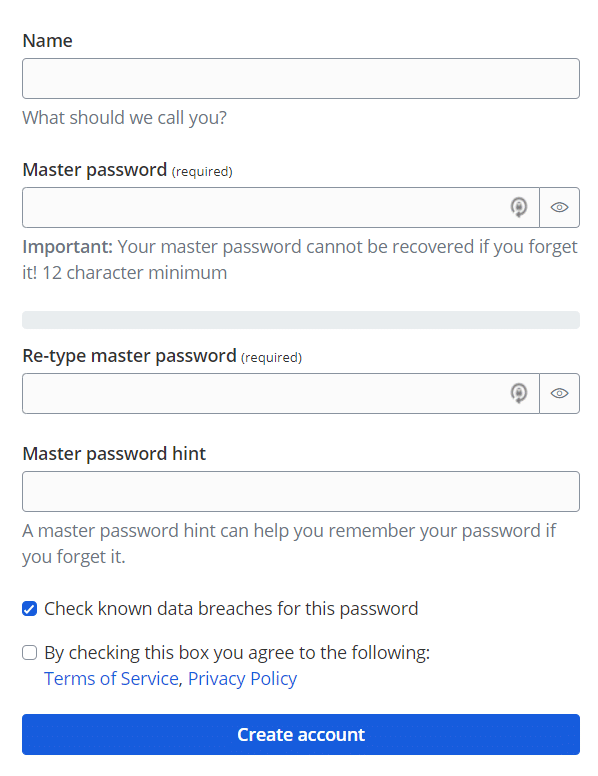Click password manager icon in Master password field
Viewport: 598px width, 776px height.
pos(518,207)
